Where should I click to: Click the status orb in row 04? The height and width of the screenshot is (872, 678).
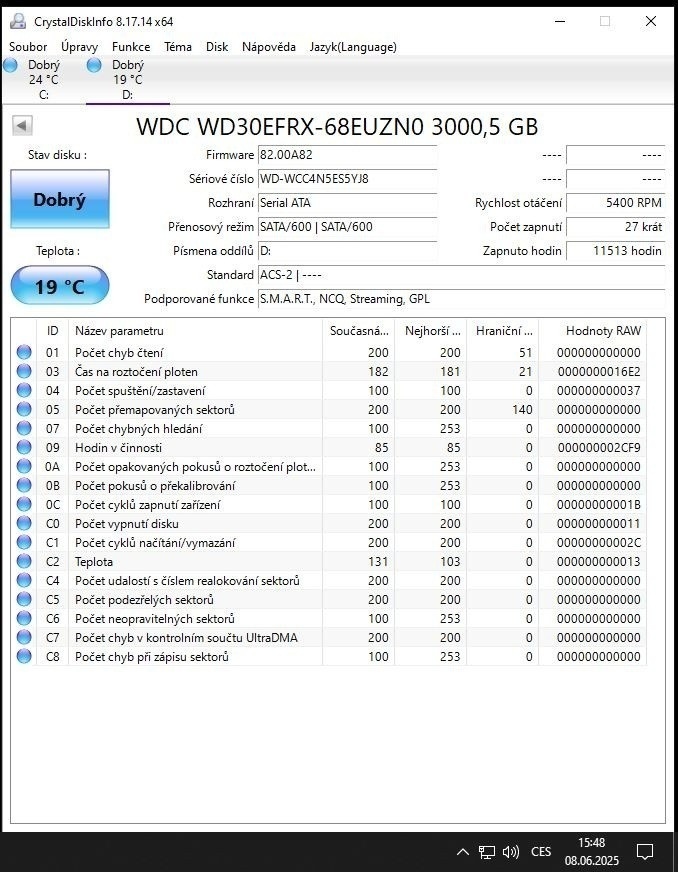tap(24, 390)
